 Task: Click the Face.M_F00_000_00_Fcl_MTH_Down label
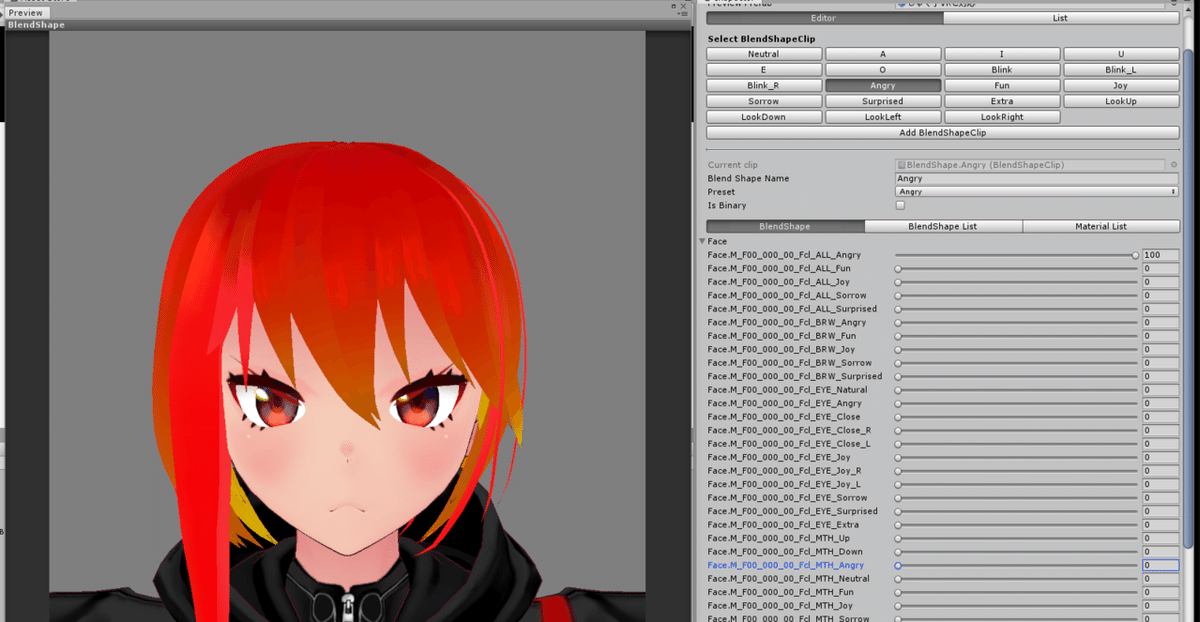(785, 552)
